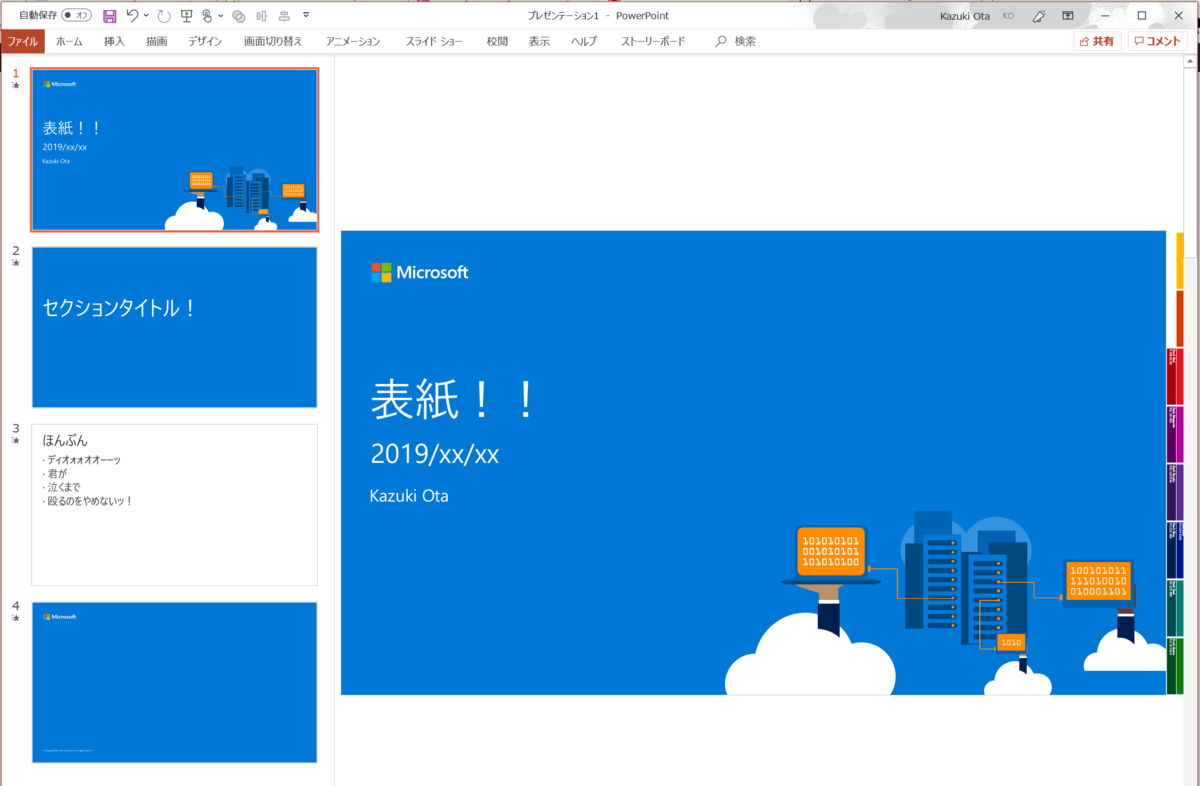Image resolution: width=1200 pixels, height=786 pixels.
Task: Save the presentation with the floppy icon
Action: [x=109, y=15]
